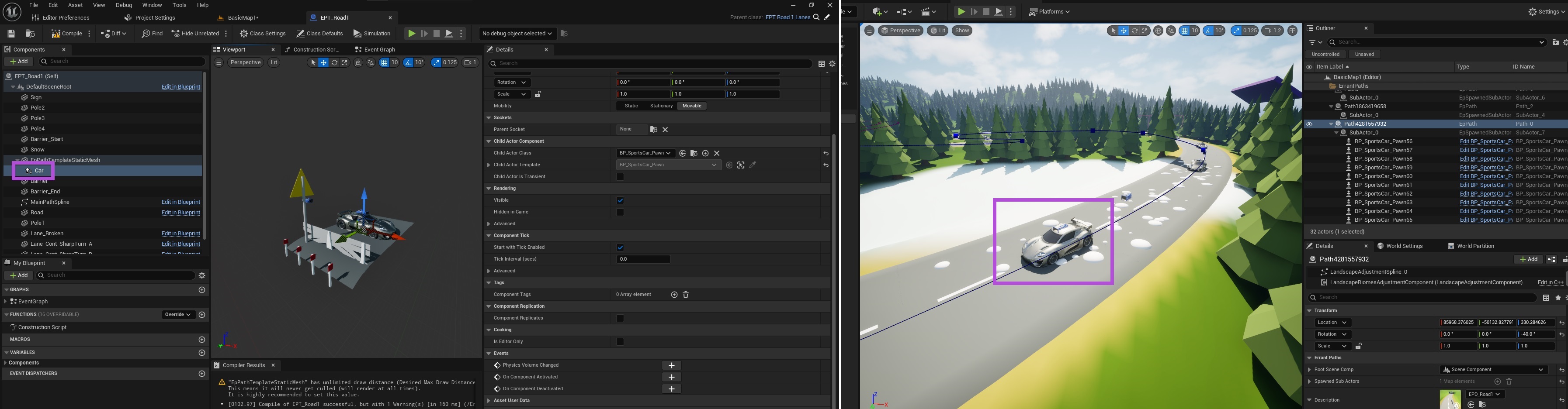The height and width of the screenshot is (409, 1568).
Task: Collapse the DefaultSceneRoot tree node
Action: point(13,87)
